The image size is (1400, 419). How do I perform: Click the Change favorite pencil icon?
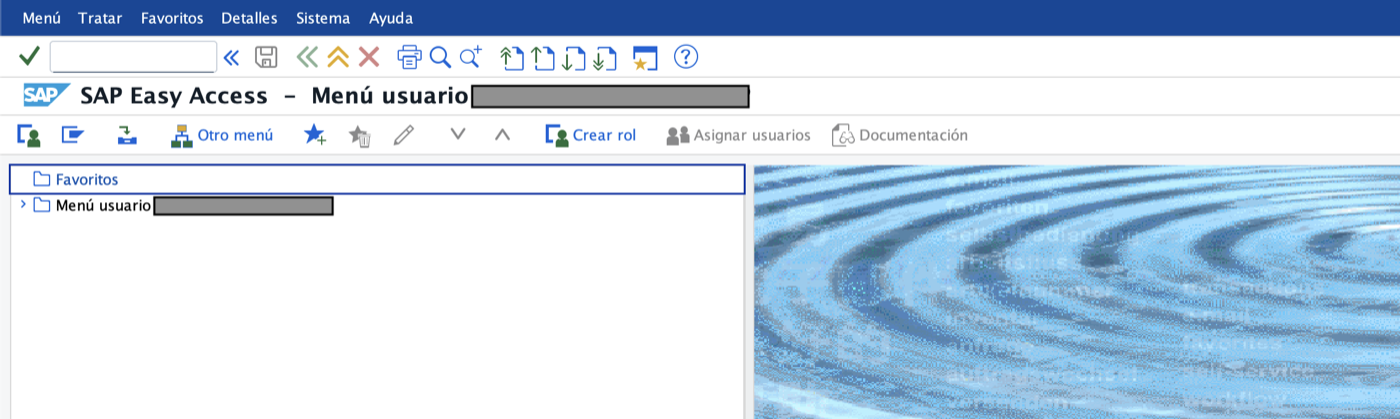404,135
